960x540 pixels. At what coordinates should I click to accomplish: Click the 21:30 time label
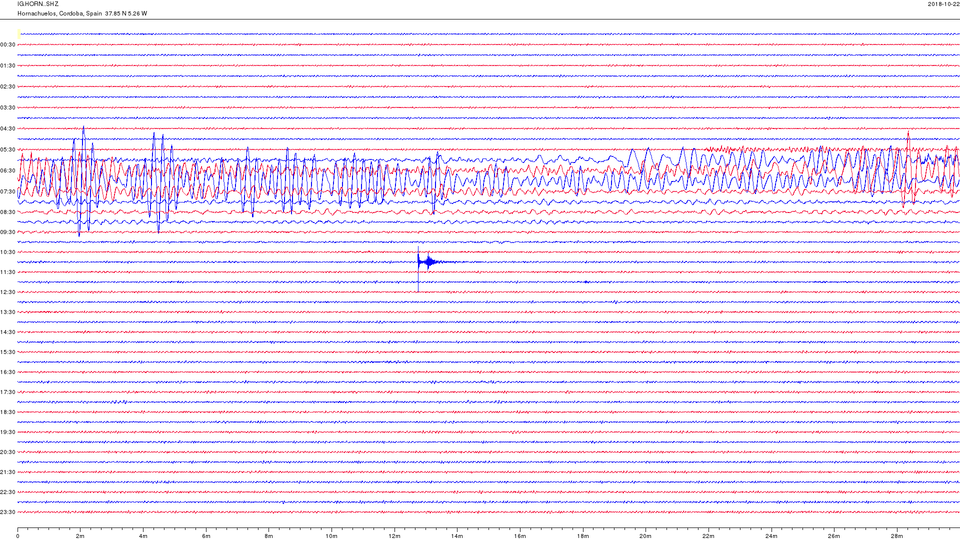[8, 472]
